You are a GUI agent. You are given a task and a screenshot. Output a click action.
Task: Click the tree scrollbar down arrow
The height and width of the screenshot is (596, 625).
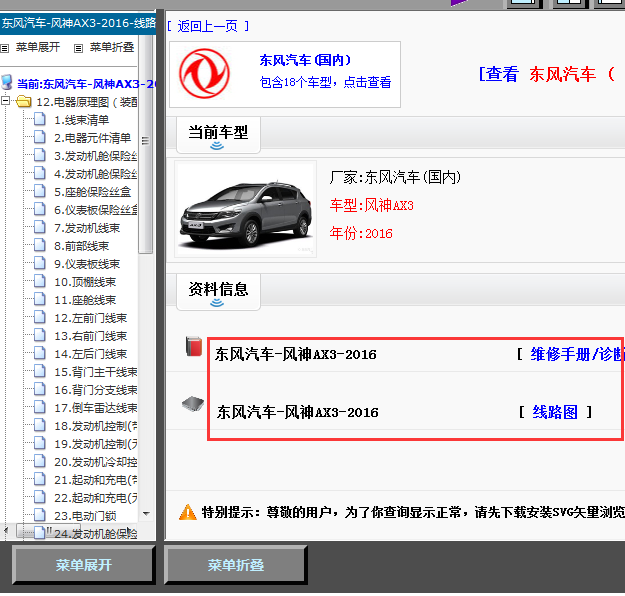[146, 513]
